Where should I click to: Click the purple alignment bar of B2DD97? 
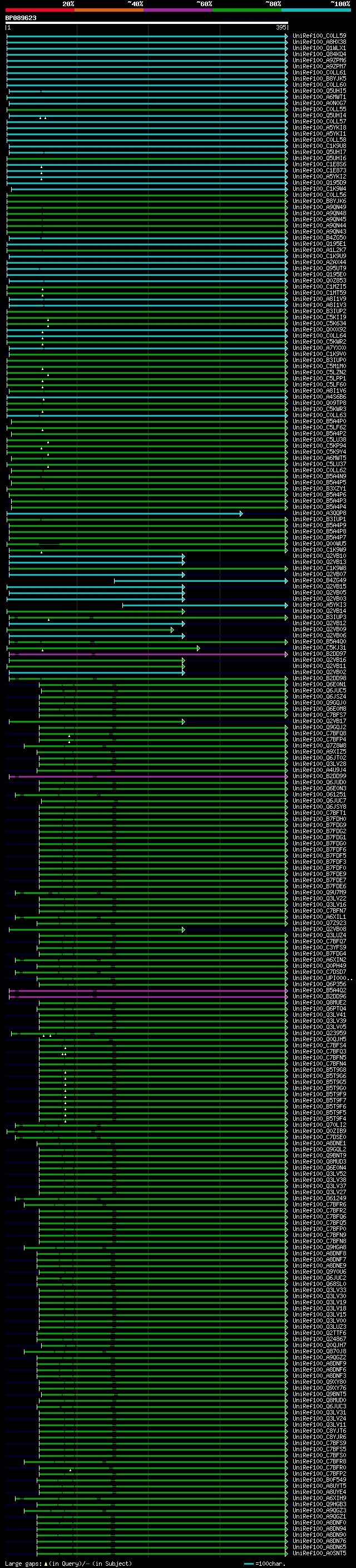click(148, 654)
